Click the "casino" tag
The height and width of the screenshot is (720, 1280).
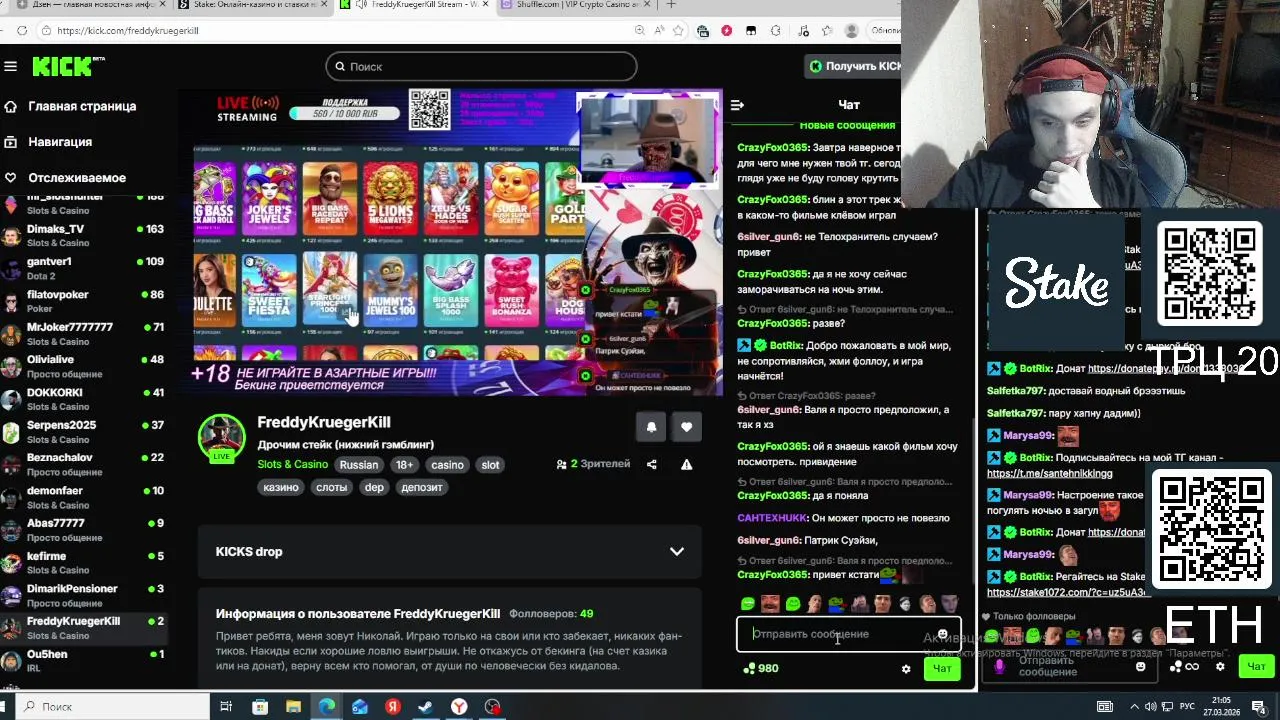(447, 464)
